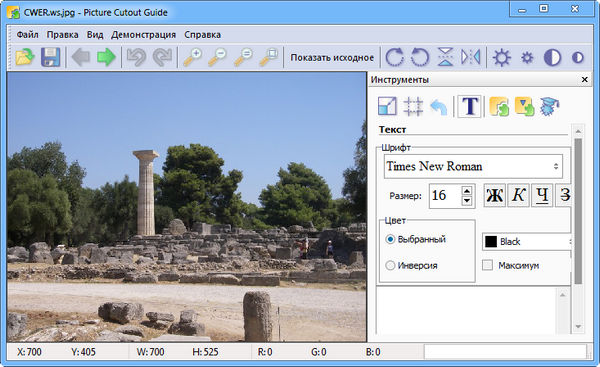Save image with the floppy disk icon
Screen dimensions: 600x367
[51, 57]
